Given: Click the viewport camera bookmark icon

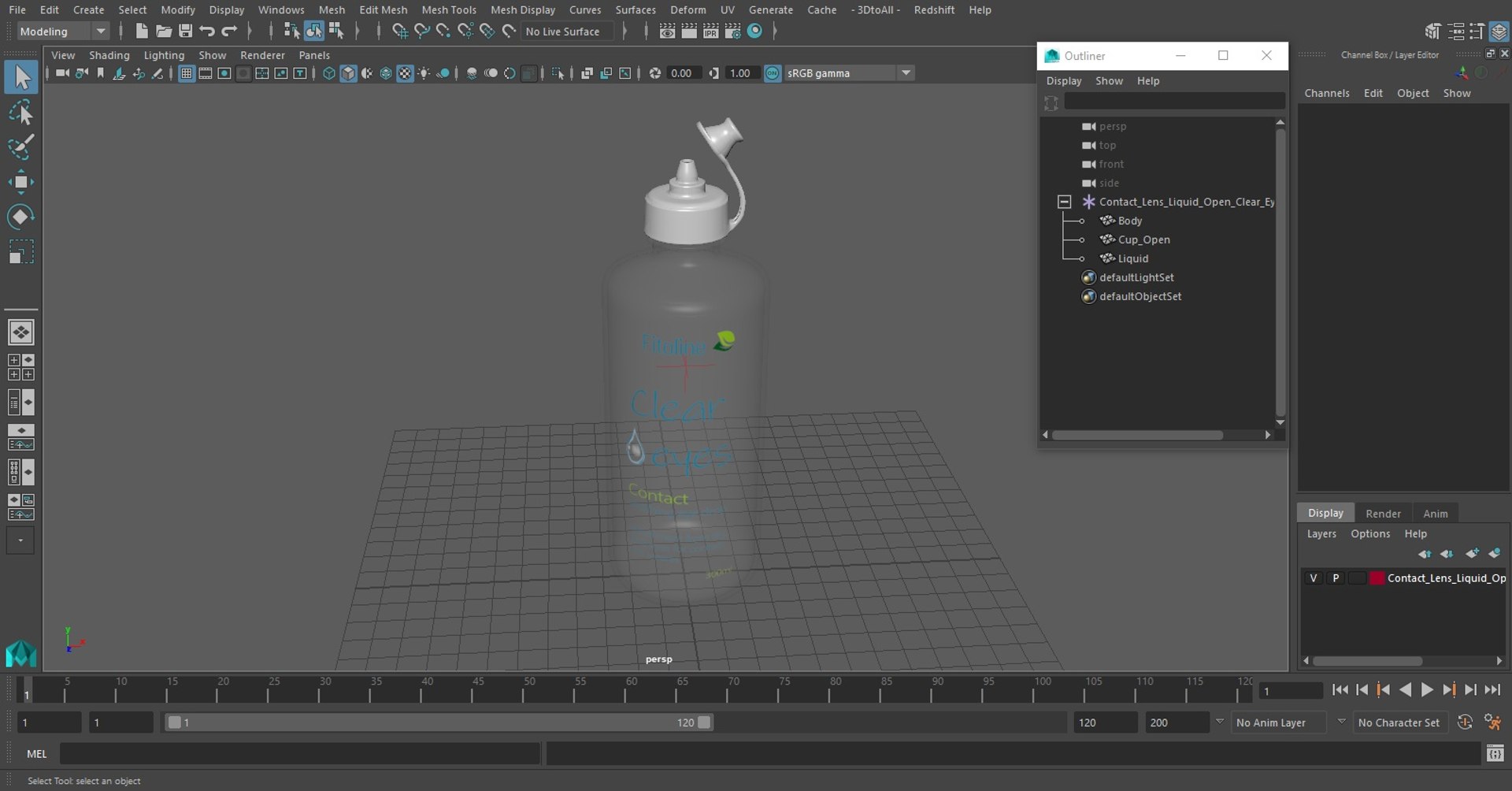Looking at the screenshot, I should [x=100, y=73].
